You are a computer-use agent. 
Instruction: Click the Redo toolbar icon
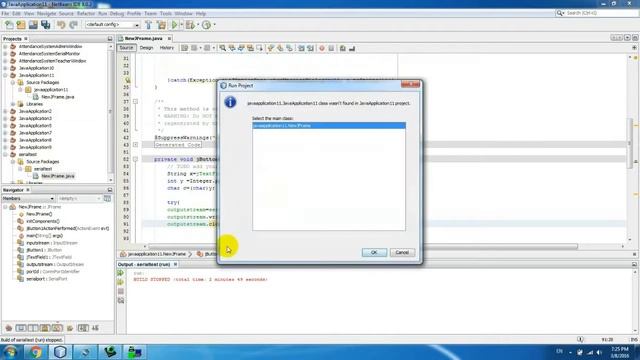tap(73, 25)
